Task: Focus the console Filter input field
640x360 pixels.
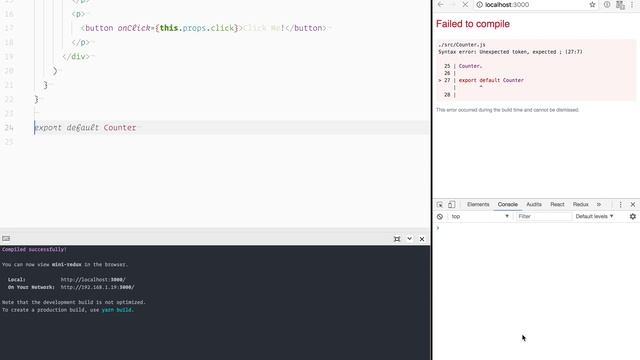Action: point(544,216)
